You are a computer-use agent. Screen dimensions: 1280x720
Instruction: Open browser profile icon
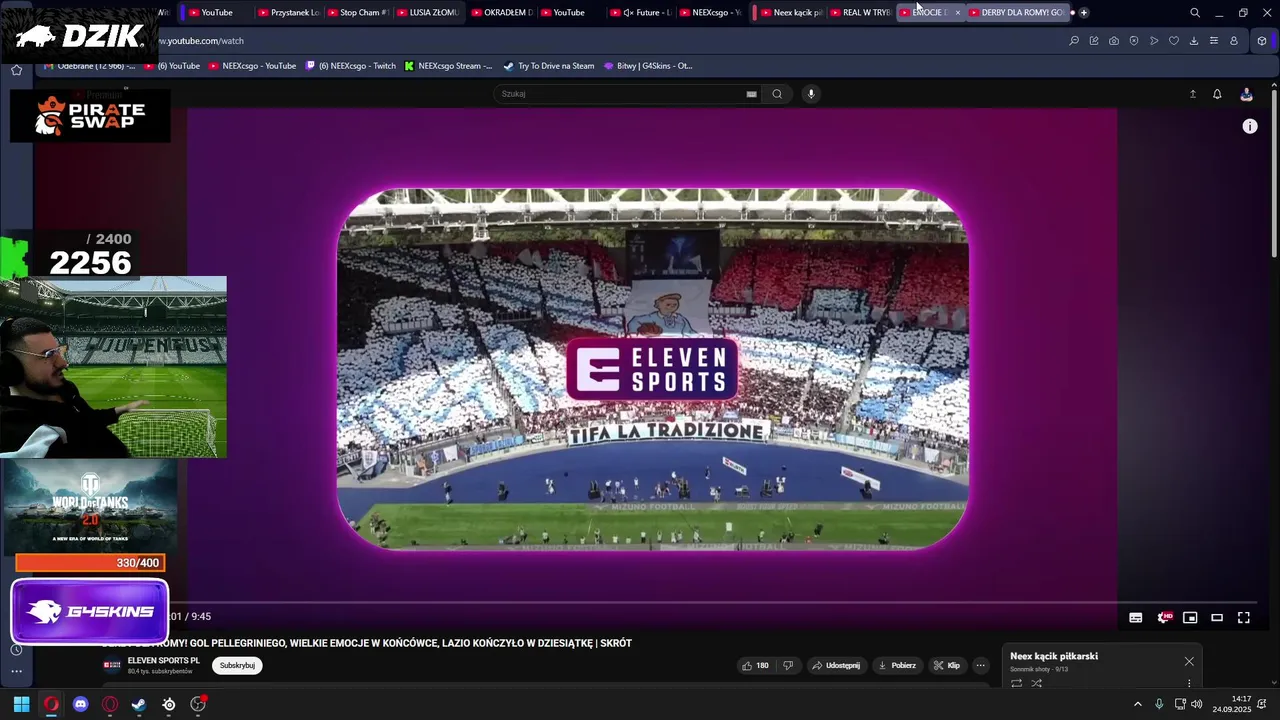click(1234, 41)
